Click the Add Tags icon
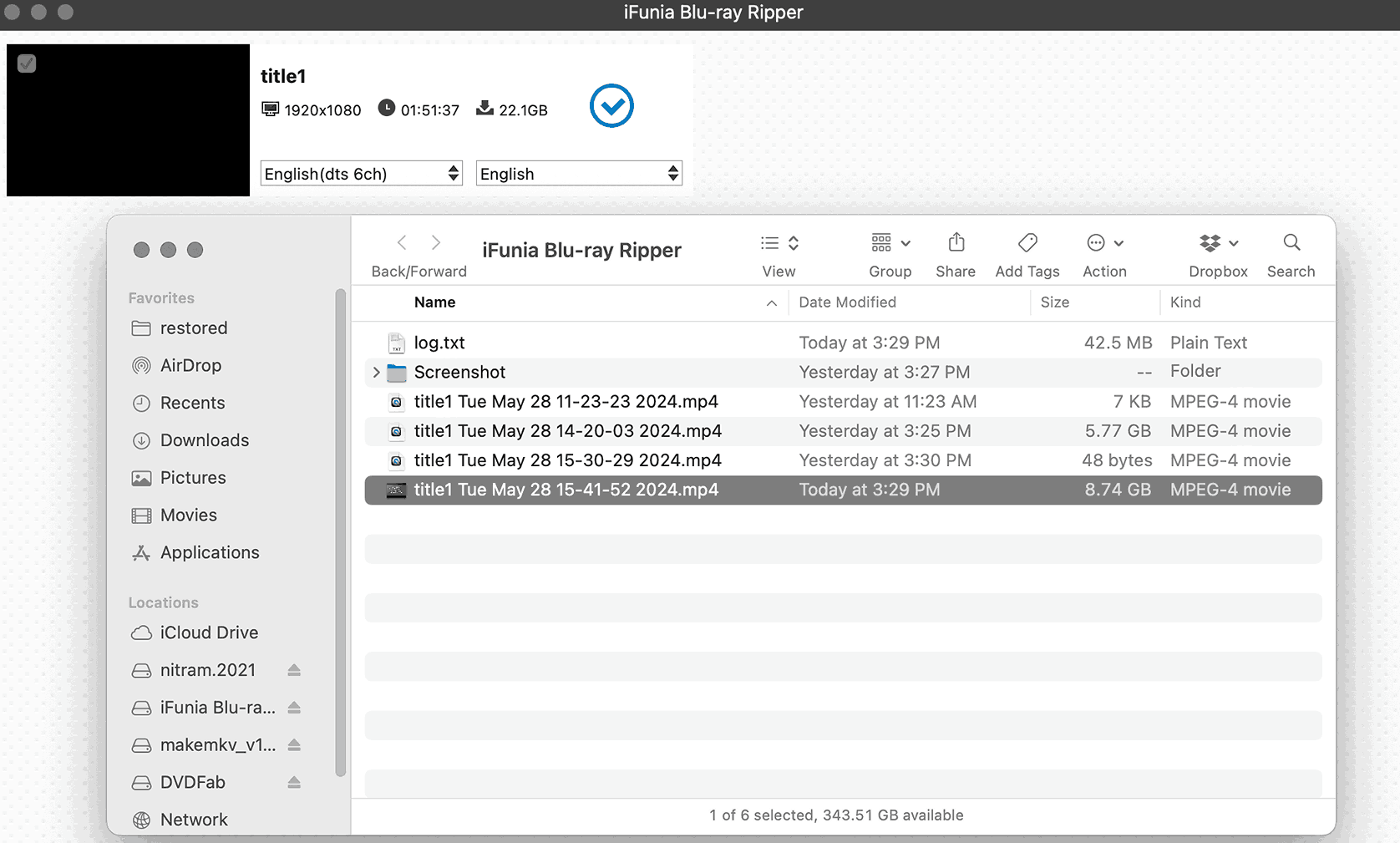Viewport: 1400px width, 843px height. pyautogui.click(x=1027, y=243)
